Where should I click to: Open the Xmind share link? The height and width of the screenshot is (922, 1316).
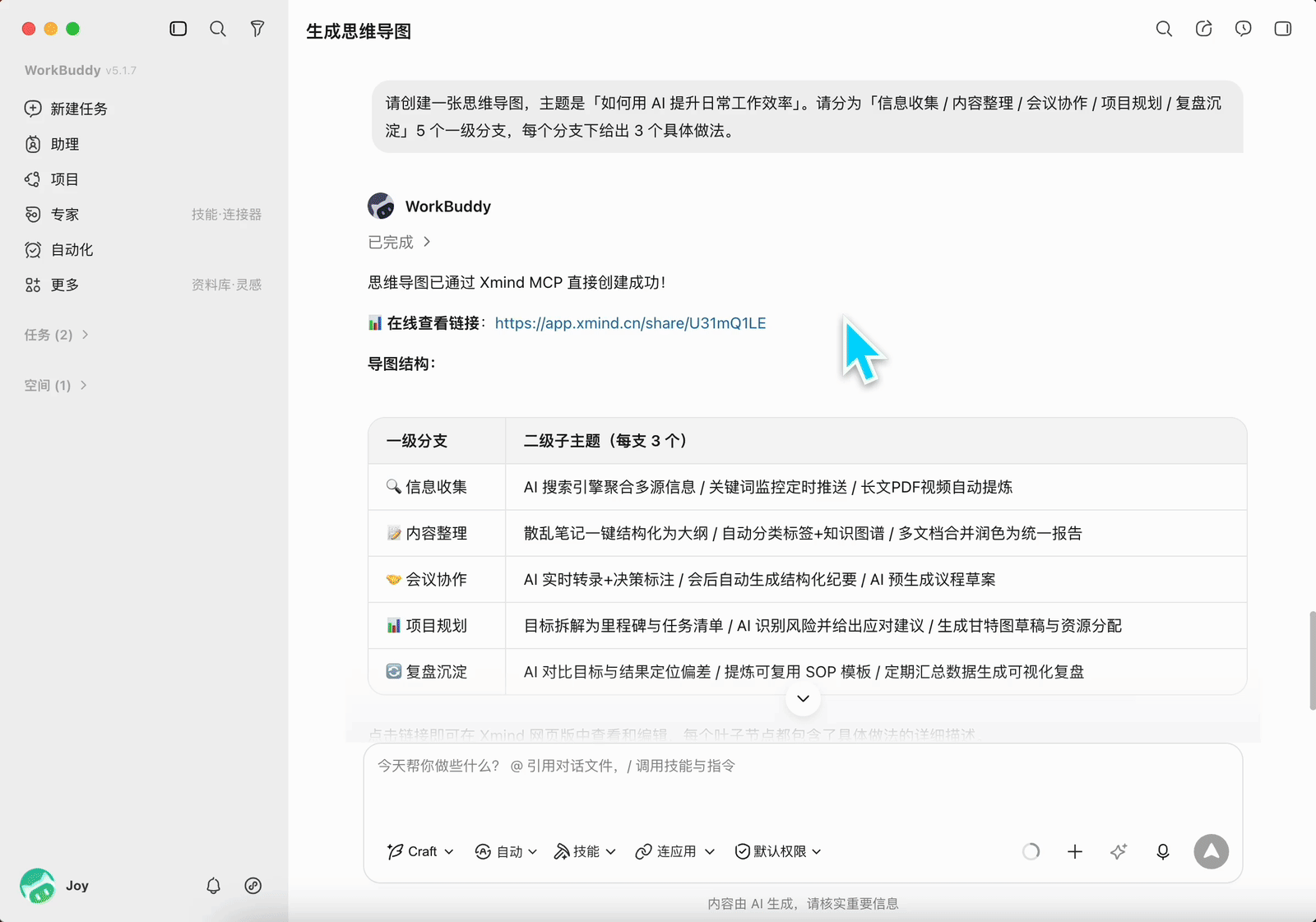[x=630, y=323]
